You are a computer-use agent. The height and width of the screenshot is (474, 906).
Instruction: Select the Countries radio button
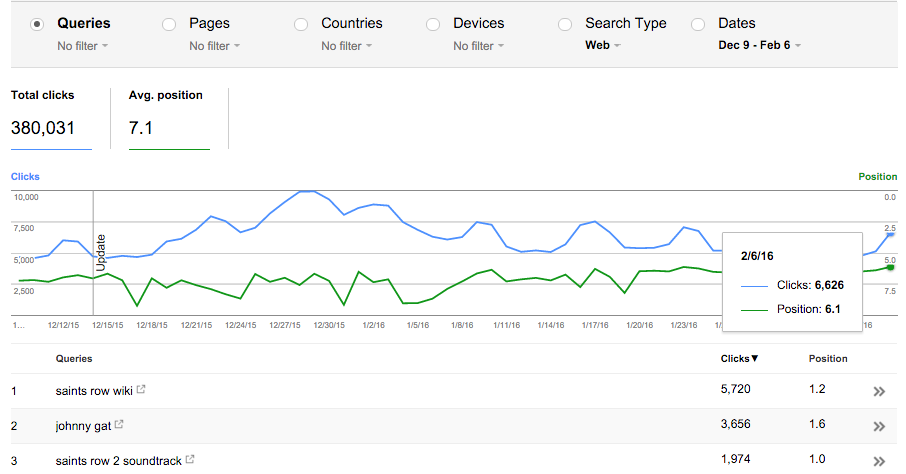pyautogui.click(x=301, y=24)
